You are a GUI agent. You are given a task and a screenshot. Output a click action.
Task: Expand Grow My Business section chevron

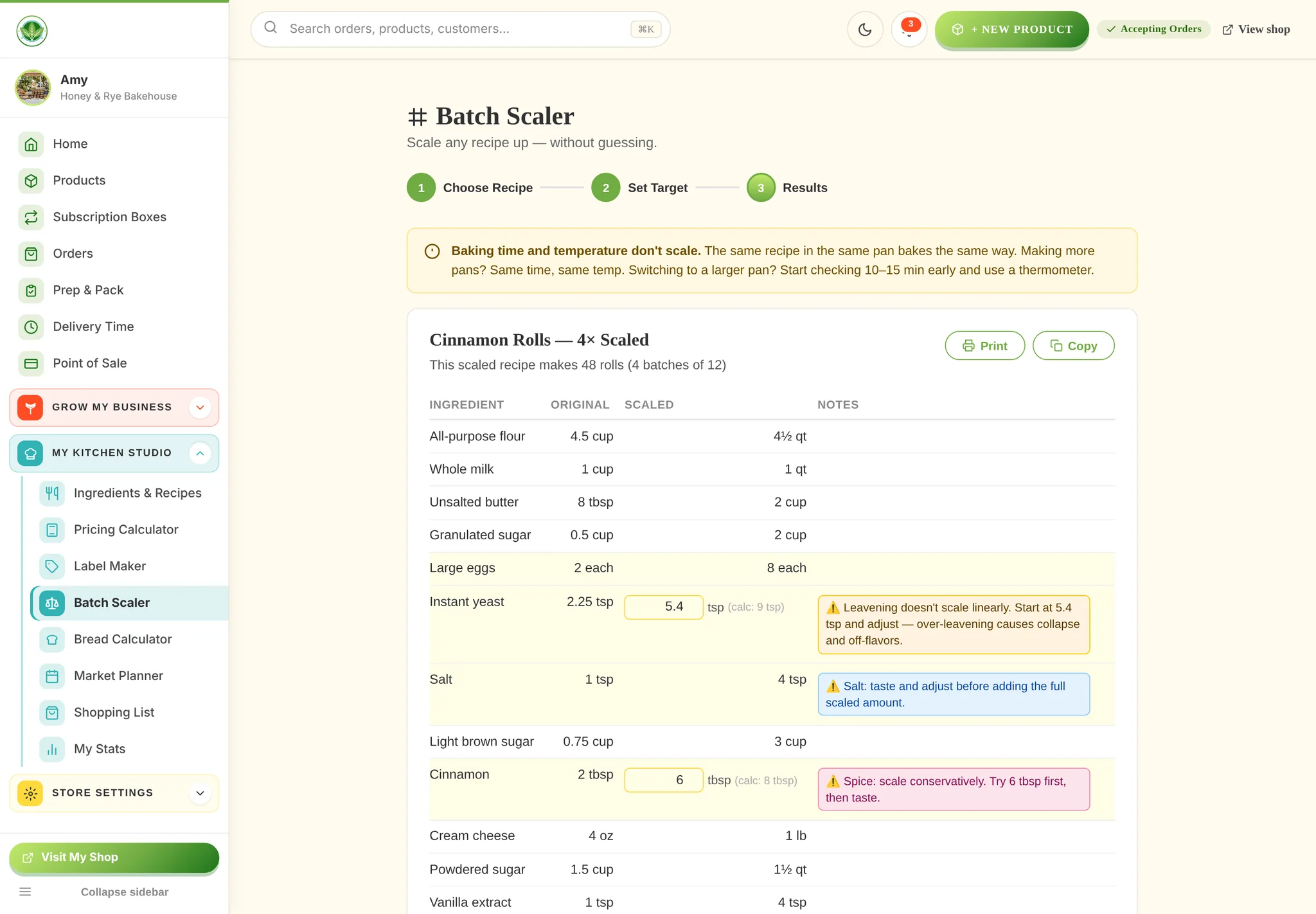200,408
